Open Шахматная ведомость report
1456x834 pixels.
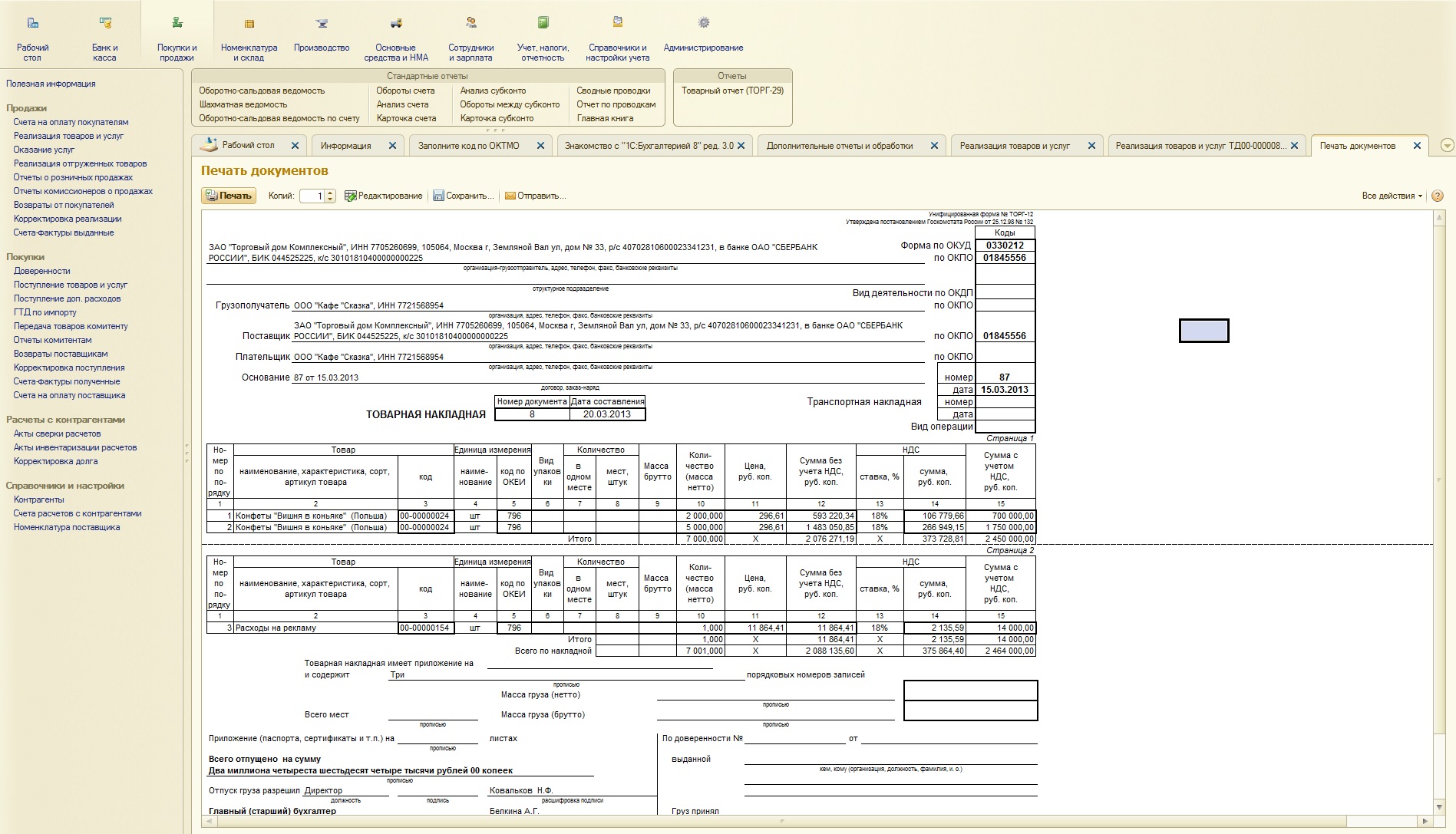point(243,104)
